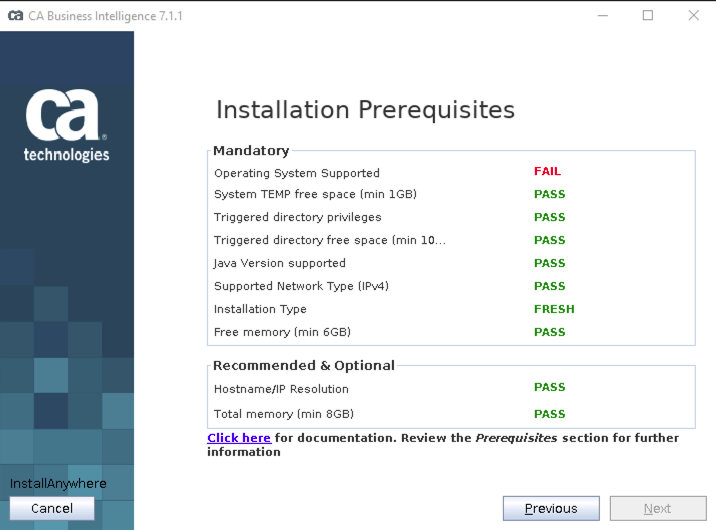
Task: Click the Supported Network Type (IPv4) label
Action: point(301,286)
